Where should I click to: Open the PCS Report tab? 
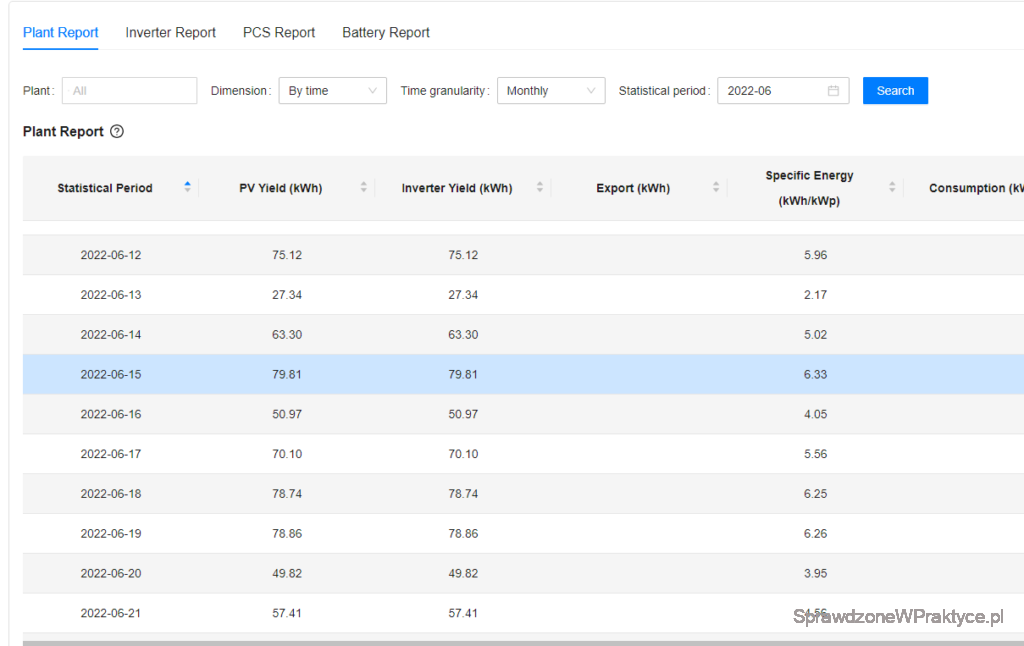click(x=279, y=33)
